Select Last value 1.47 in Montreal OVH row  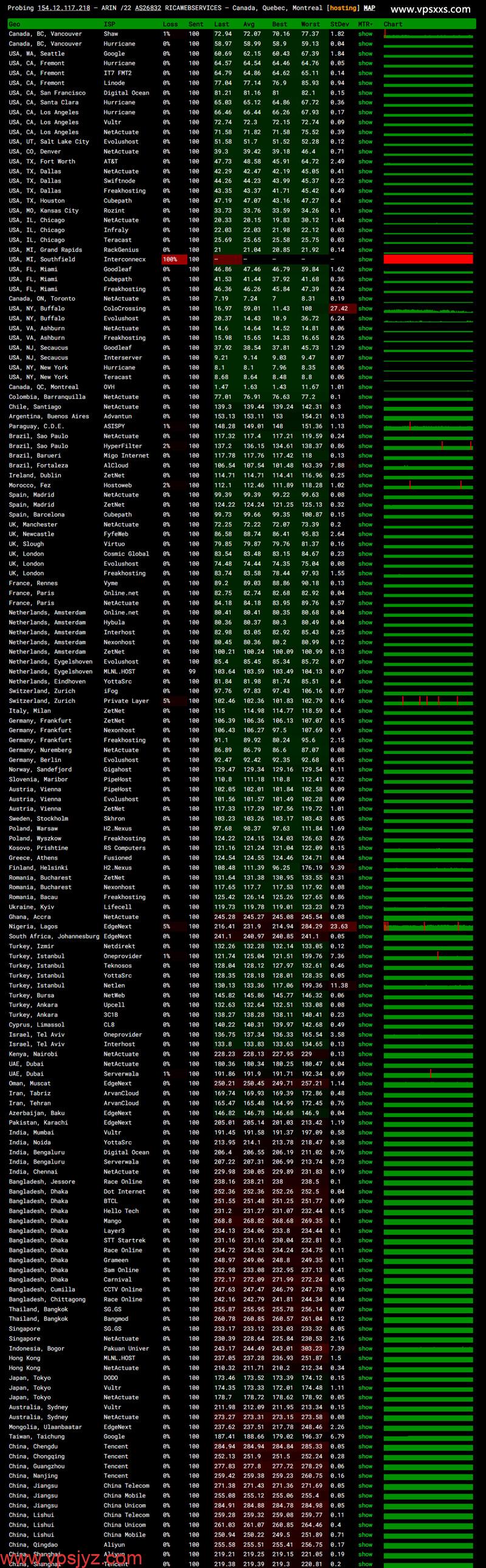click(x=221, y=387)
